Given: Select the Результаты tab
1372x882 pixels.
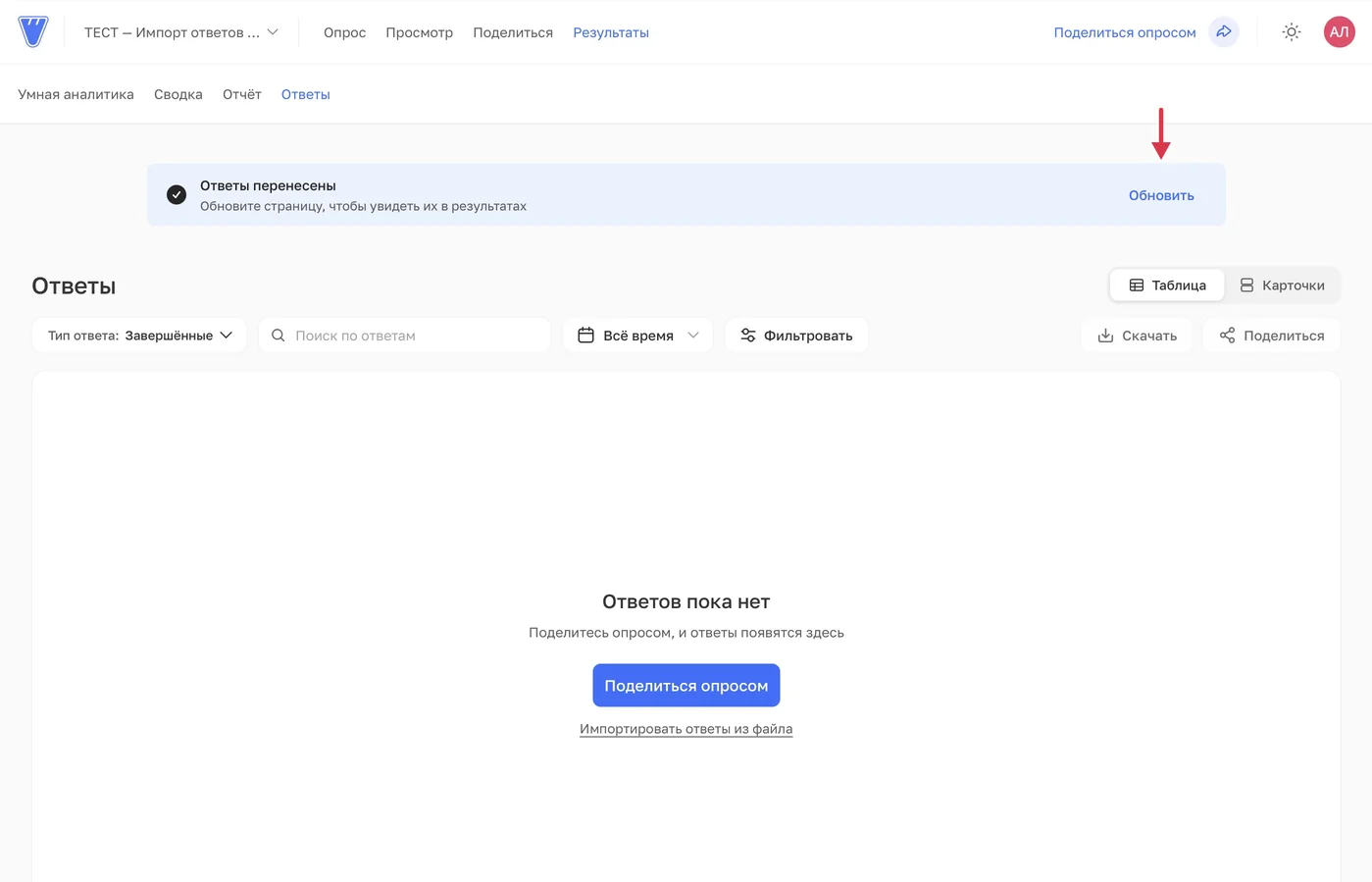Looking at the screenshot, I should (x=611, y=32).
